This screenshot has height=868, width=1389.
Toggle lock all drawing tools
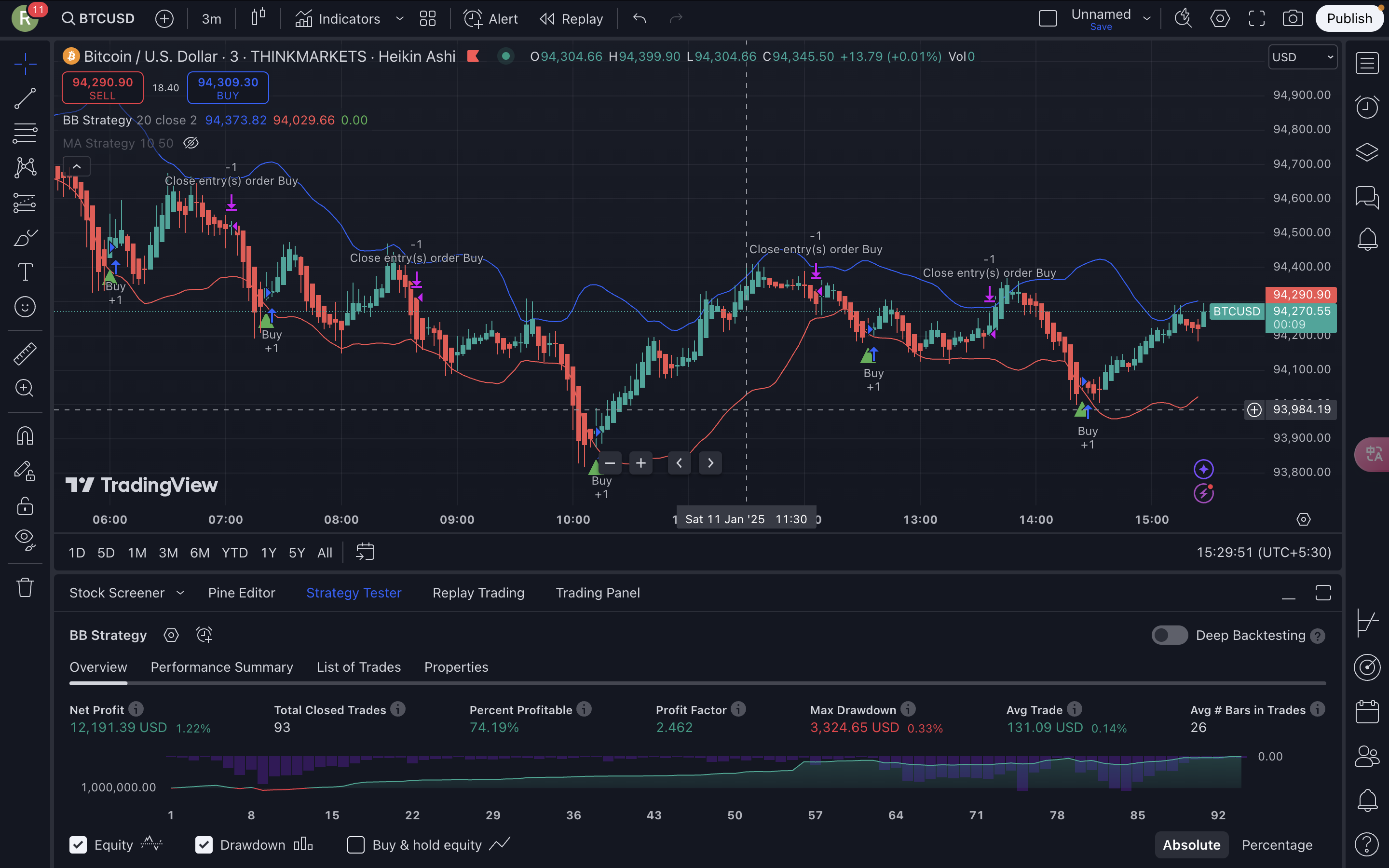25,506
